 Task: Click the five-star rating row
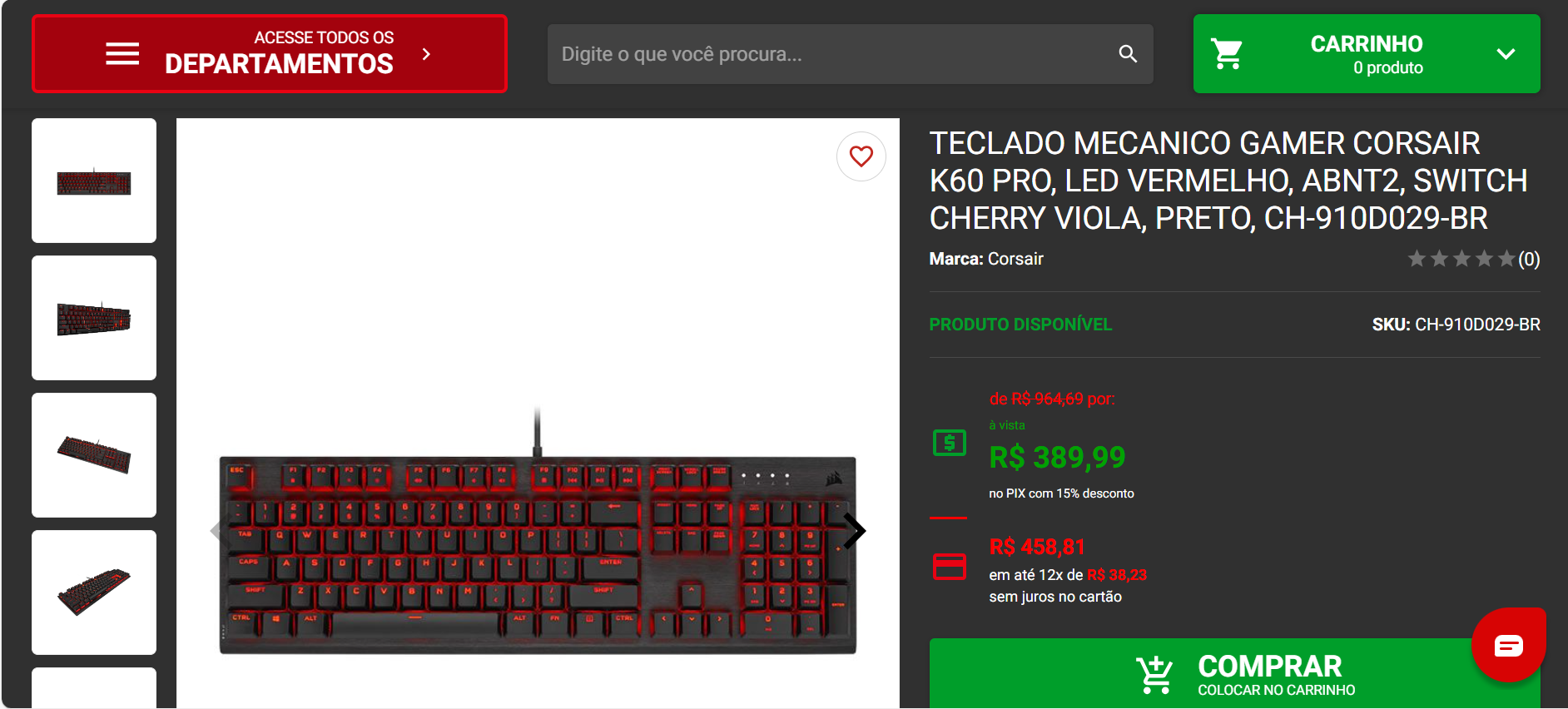click(x=1461, y=260)
